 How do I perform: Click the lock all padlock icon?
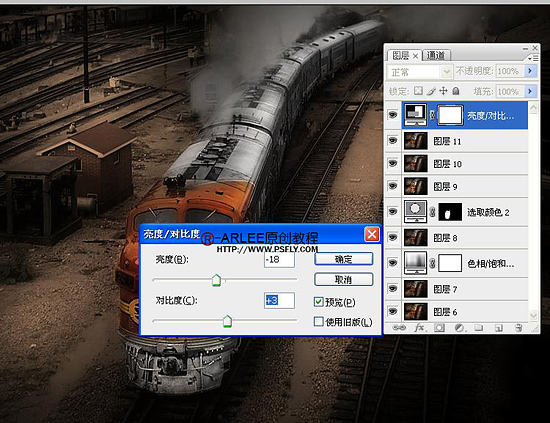coord(456,91)
